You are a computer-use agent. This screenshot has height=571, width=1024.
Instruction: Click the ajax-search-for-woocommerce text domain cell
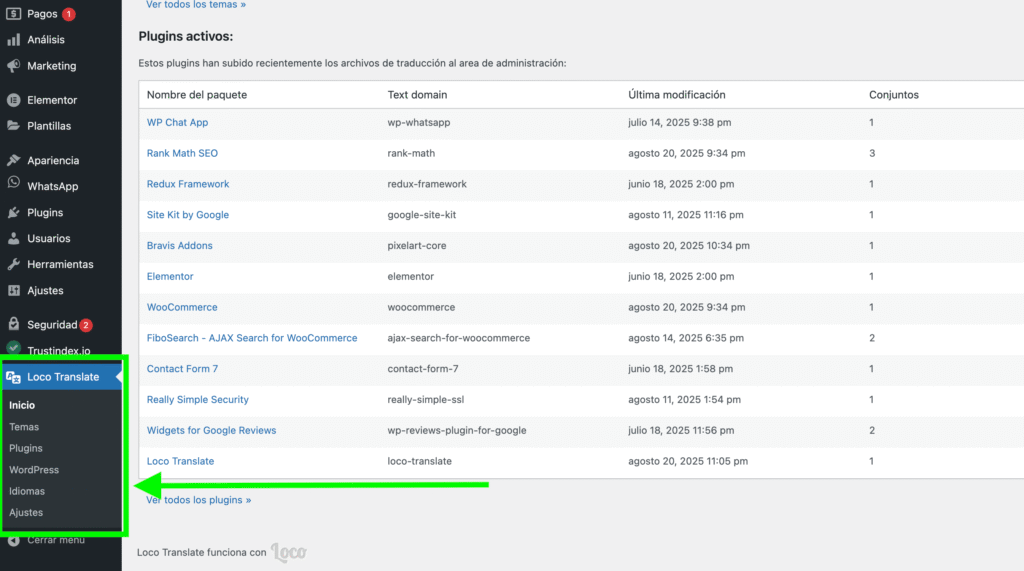point(458,338)
